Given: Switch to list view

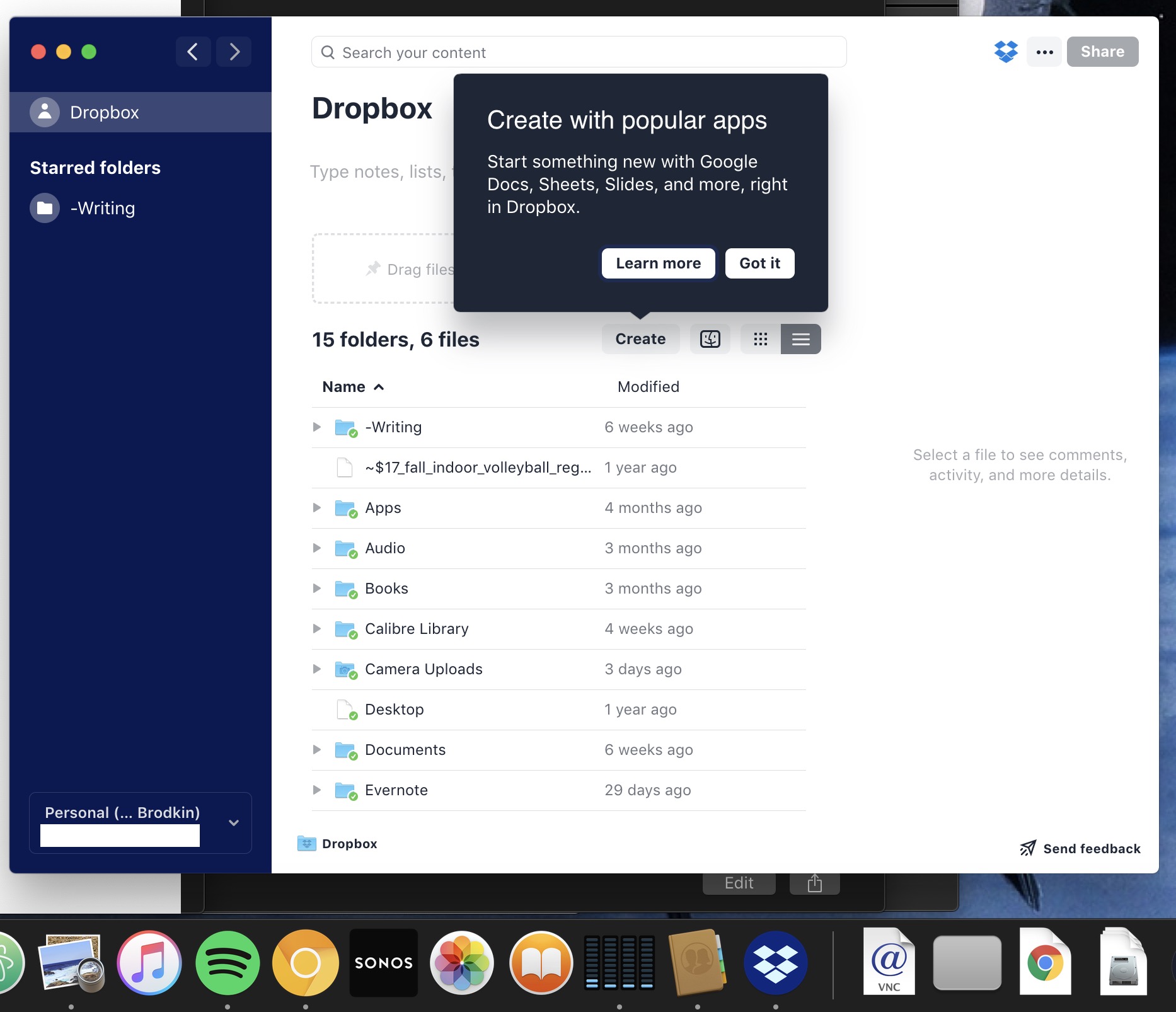Looking at the screenshot, I should coord(800,338).
